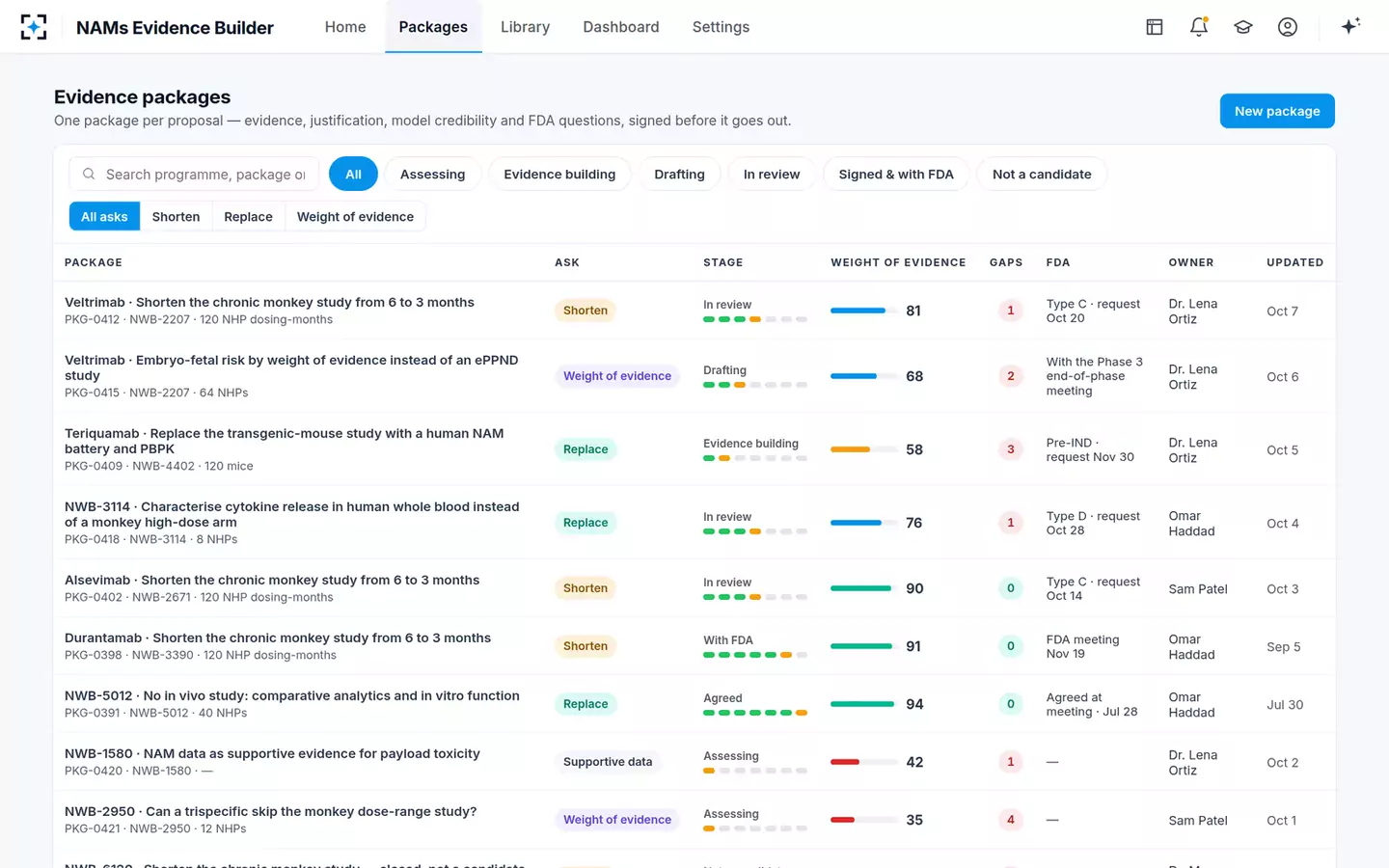The width and height of the screenshot is (1389, 868).
Task: Select the All asks segment
Action: tap(104, 217)
